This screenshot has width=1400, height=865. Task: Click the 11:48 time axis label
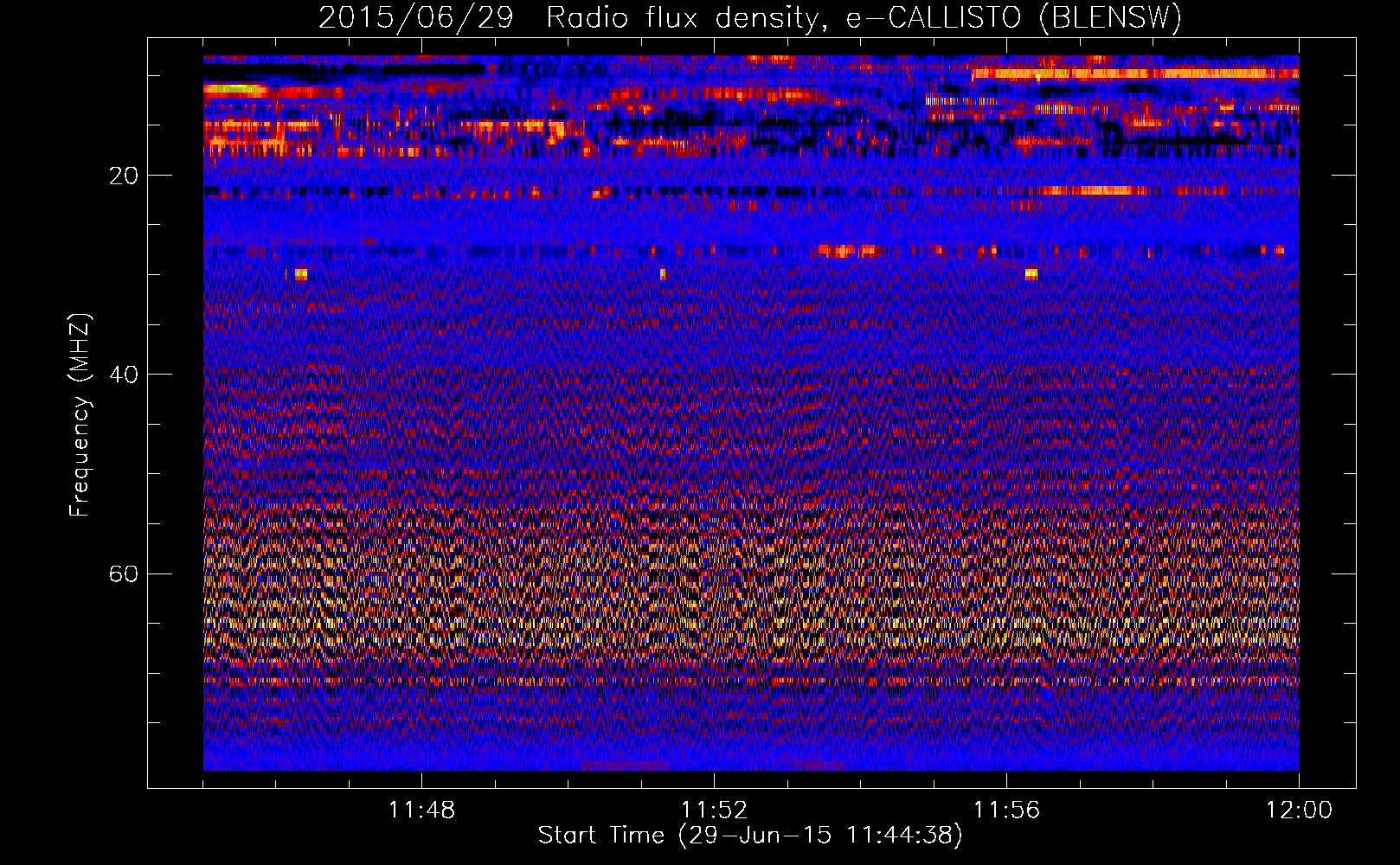[421, 811]
